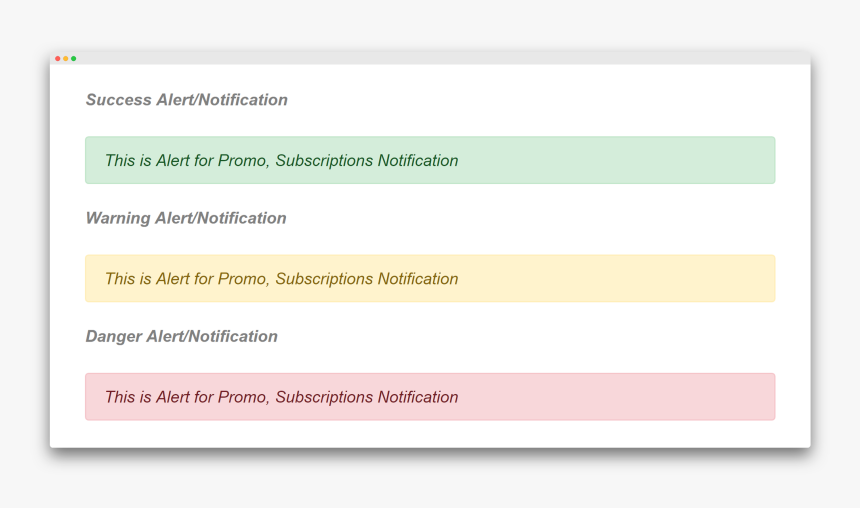Click the green maximize window dot

(73, 59)
